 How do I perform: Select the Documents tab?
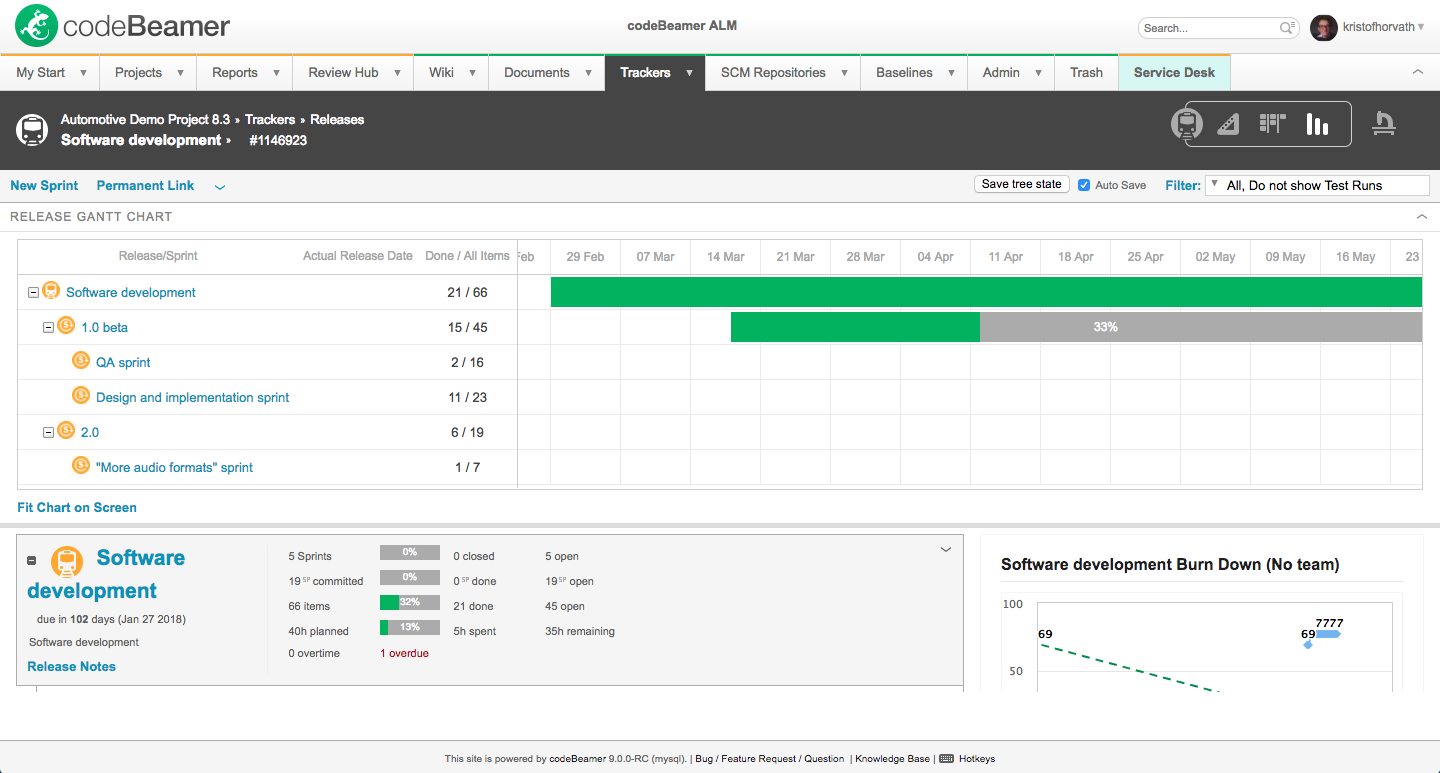point(546,73)
